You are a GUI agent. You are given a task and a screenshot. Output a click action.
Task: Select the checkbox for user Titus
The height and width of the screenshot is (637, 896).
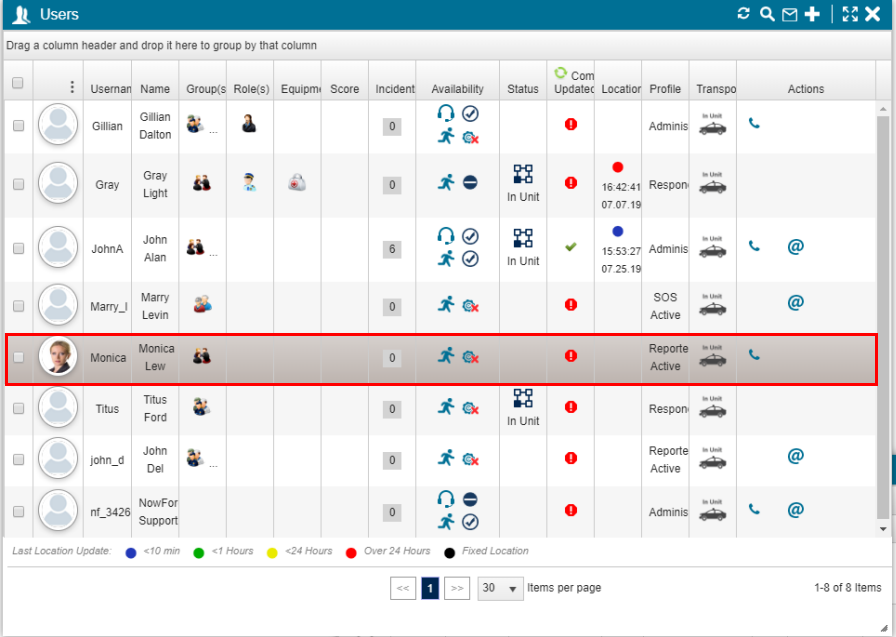pos(18,409)
